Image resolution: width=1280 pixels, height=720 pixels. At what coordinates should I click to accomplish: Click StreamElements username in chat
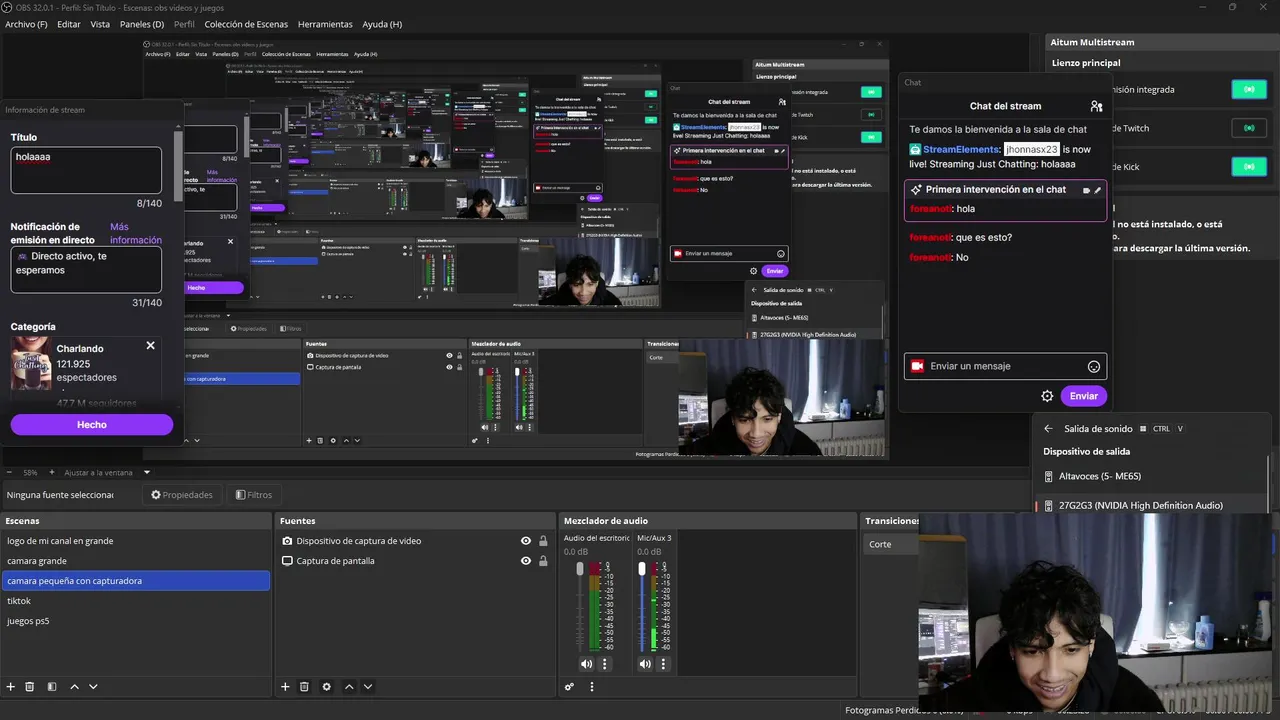tap(962, 149)
